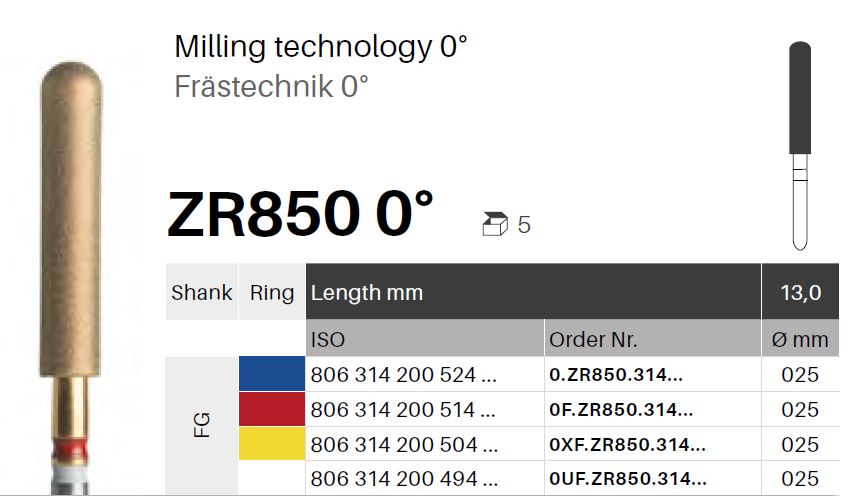Click the Length mm header cell
This screenshot has width=852, height=502.
pos(534,292)
